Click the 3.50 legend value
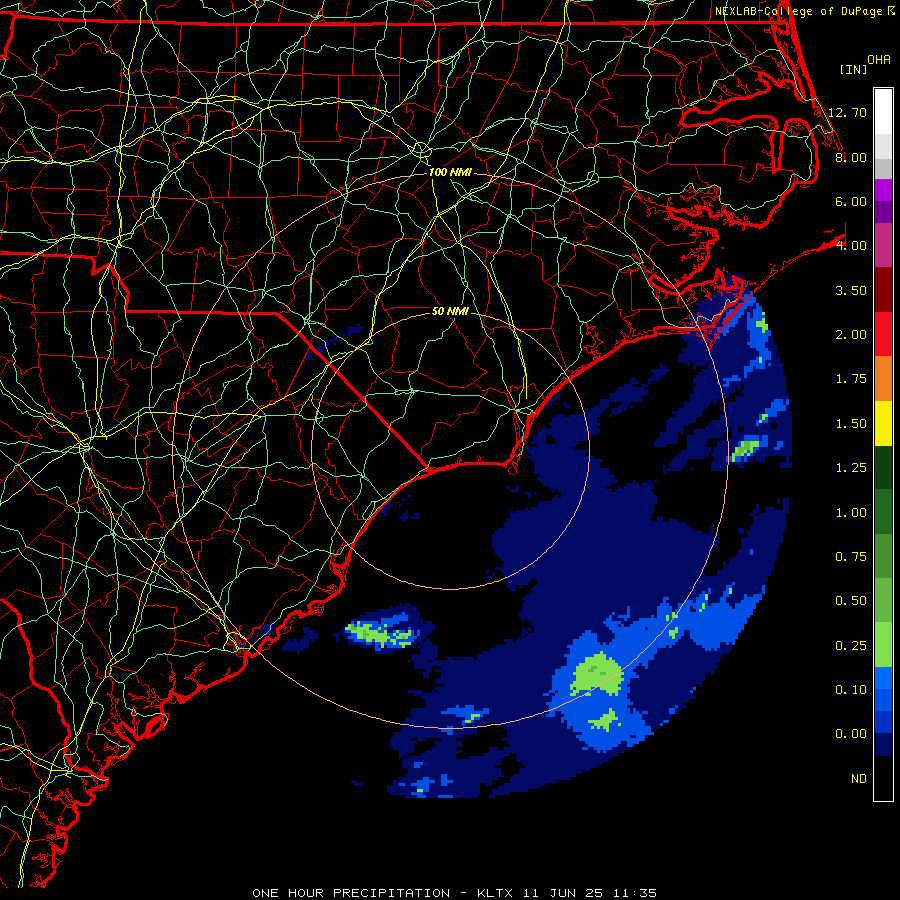900x900 pixels. (851, 290)
